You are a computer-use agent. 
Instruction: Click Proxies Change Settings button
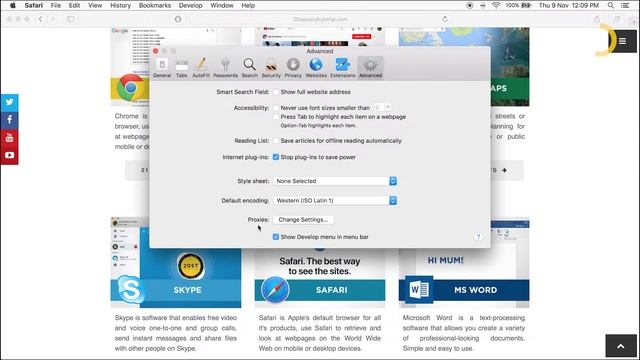(303, 220)
